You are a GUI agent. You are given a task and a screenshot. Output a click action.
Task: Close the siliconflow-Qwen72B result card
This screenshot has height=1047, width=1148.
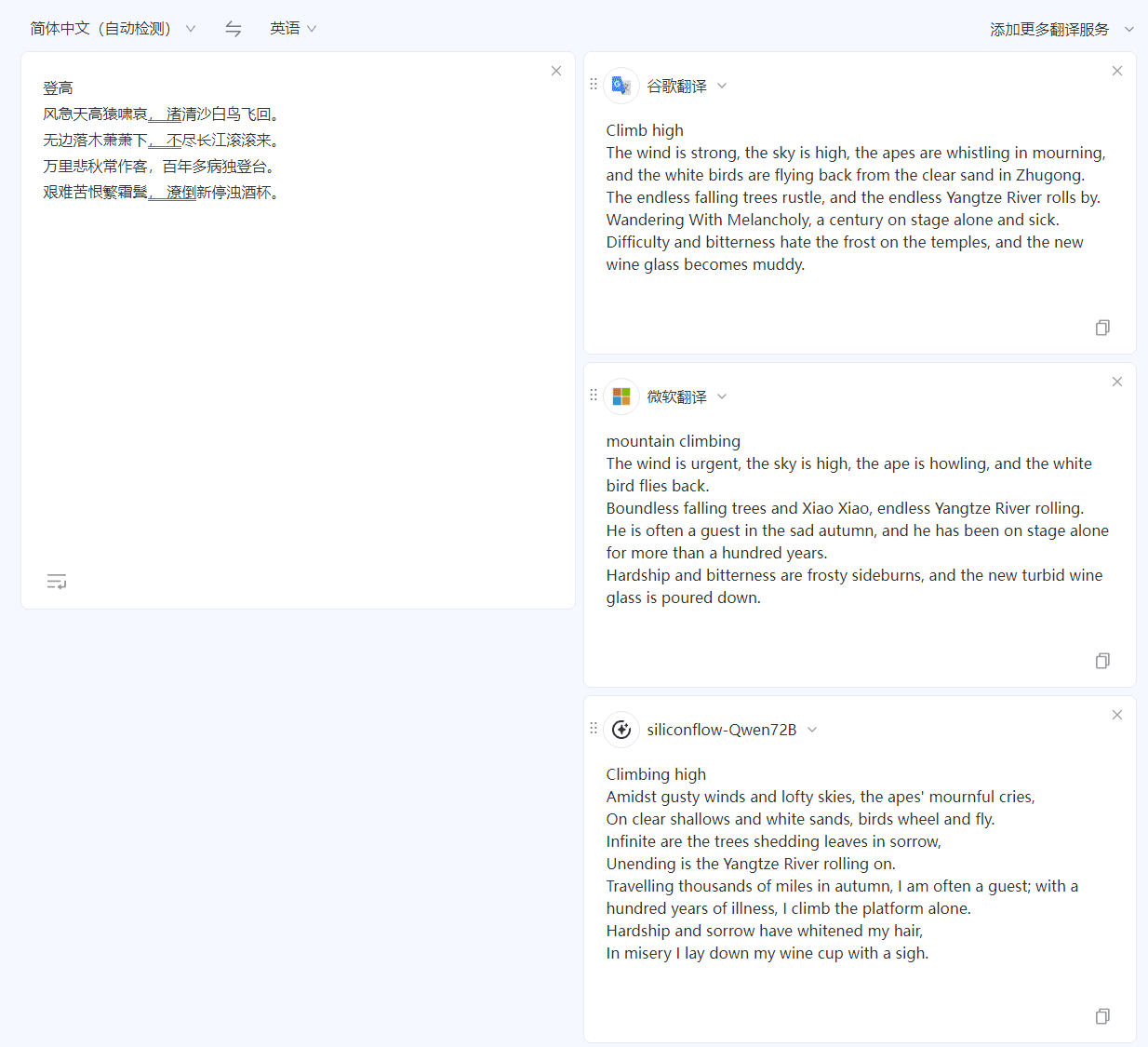click(x=1117, y=715)
